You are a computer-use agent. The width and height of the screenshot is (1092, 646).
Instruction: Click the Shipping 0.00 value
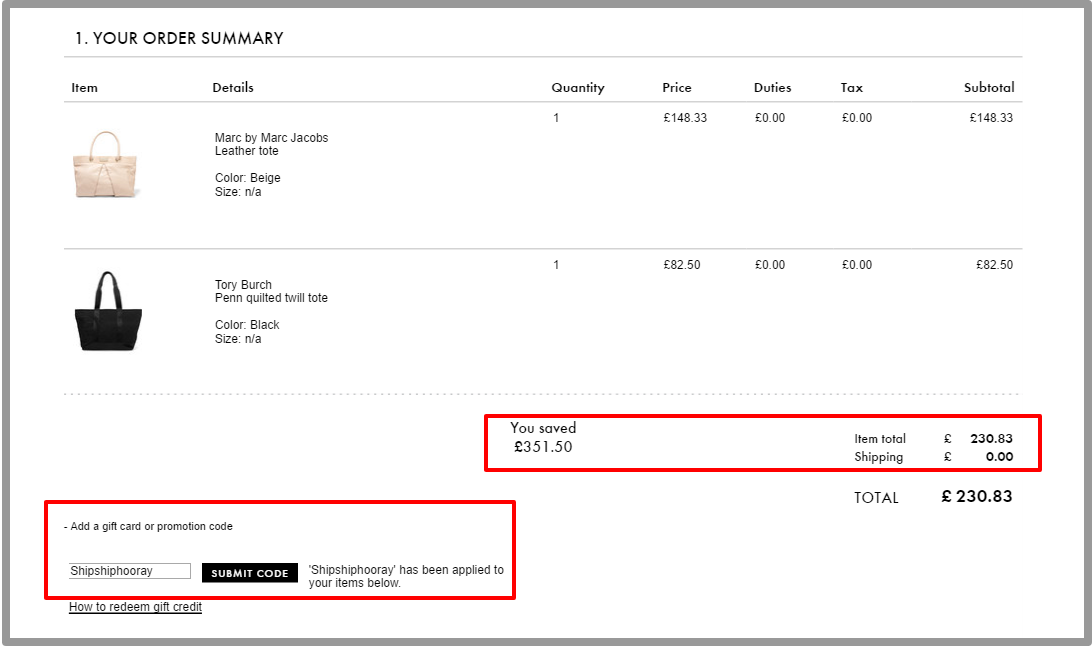999,457
